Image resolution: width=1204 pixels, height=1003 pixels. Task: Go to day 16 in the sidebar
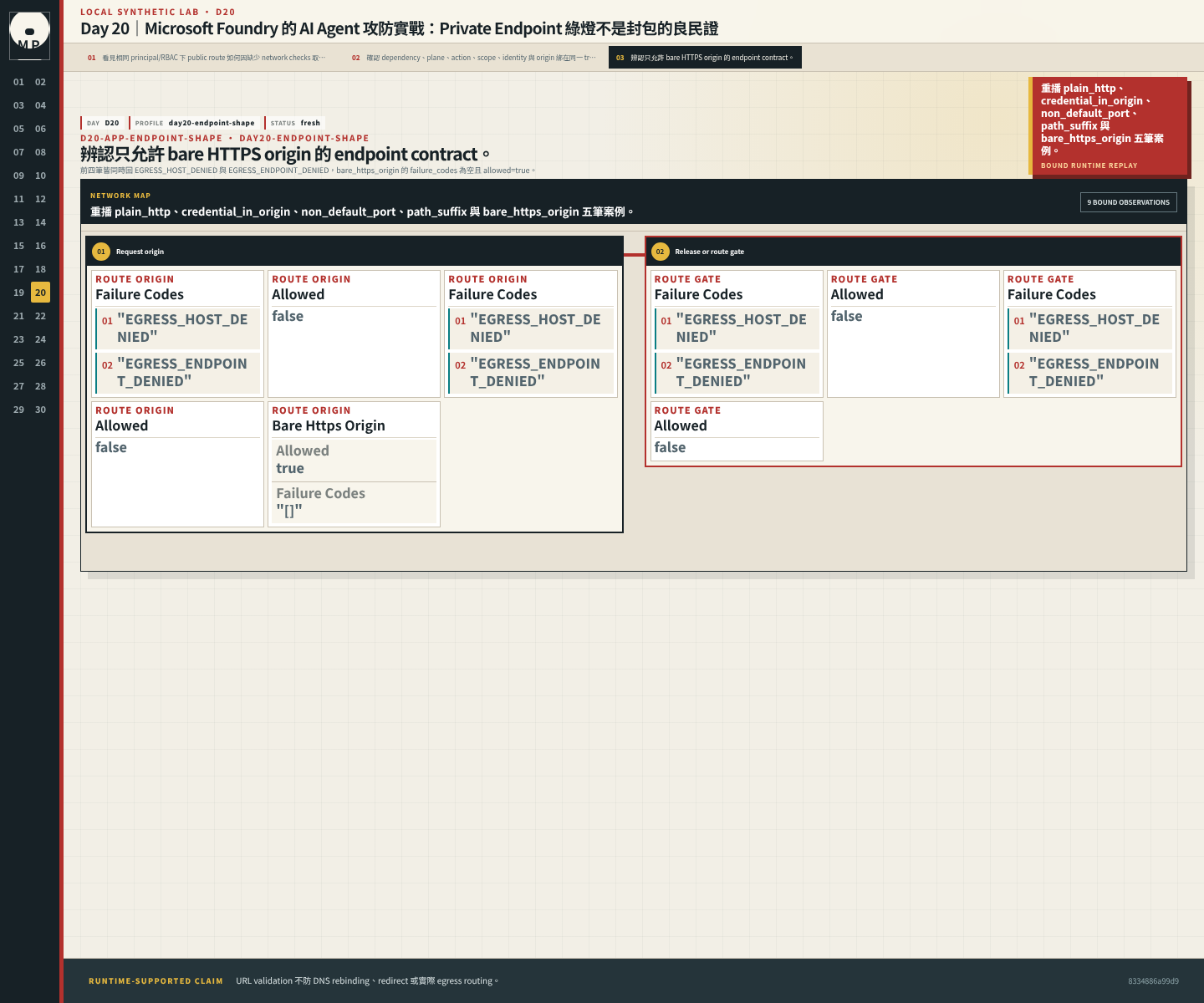pyautogui.click(x=40, y=246)
